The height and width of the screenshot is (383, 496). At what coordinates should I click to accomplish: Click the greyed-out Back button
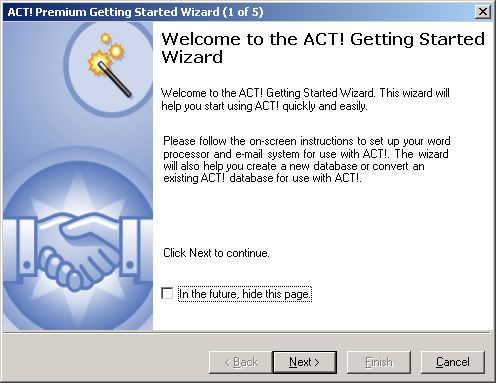(x=241, y=362)
